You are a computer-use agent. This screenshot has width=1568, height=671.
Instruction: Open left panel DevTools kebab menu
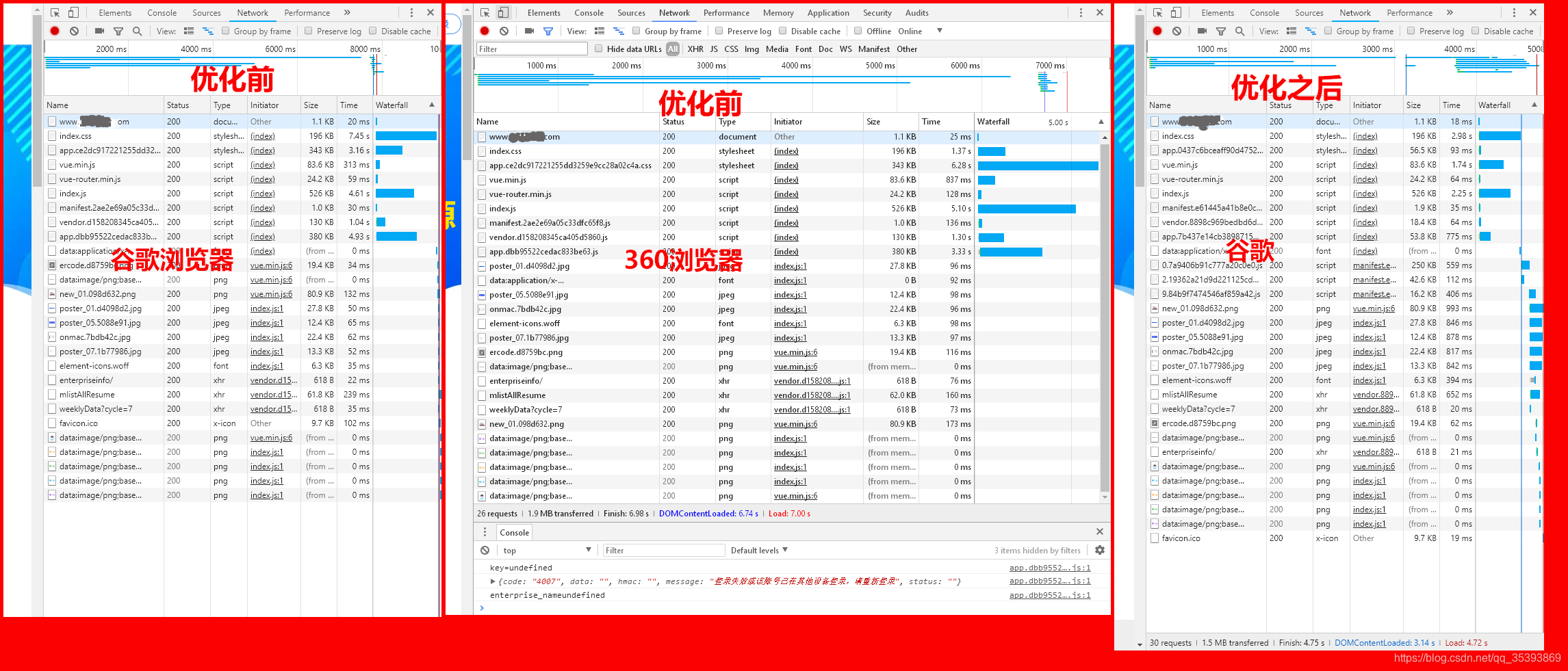pos(411,12)
